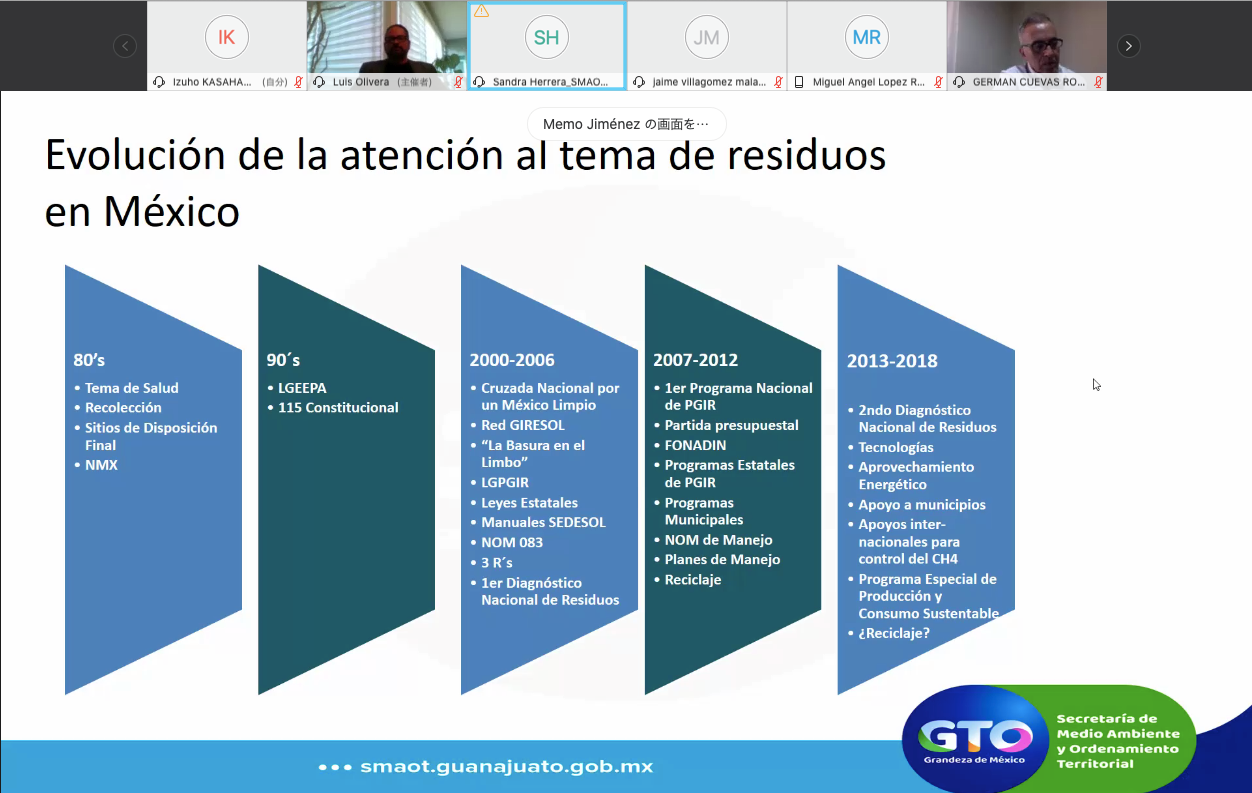Click the 'LGPGIR' bullet
Screen dimensions: 1252x793
click(x=505, y=482)
